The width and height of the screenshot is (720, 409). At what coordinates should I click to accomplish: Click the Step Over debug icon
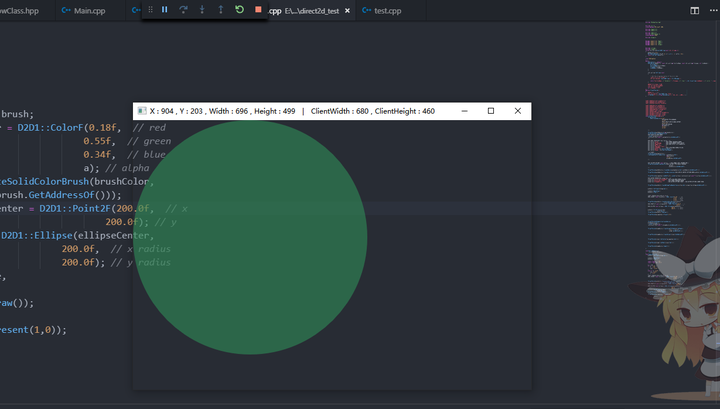click(183, 10)
